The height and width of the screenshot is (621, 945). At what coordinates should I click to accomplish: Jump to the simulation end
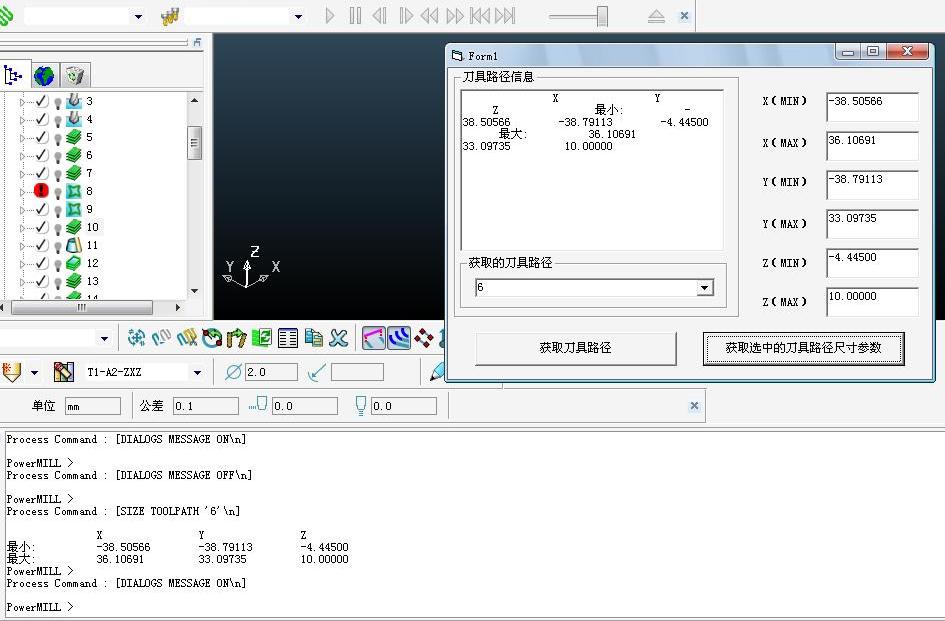point(505,16)
